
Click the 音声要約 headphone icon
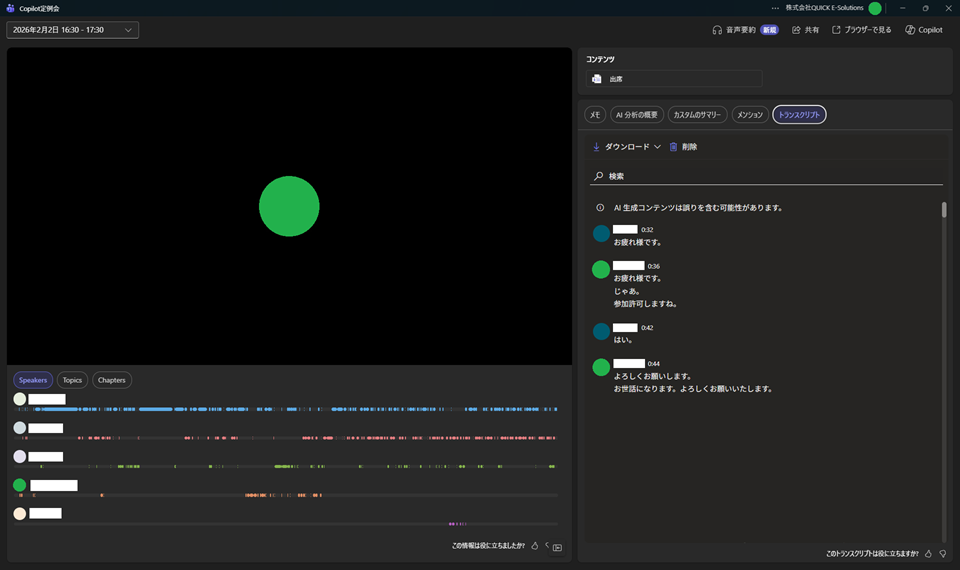coord(717,30)
